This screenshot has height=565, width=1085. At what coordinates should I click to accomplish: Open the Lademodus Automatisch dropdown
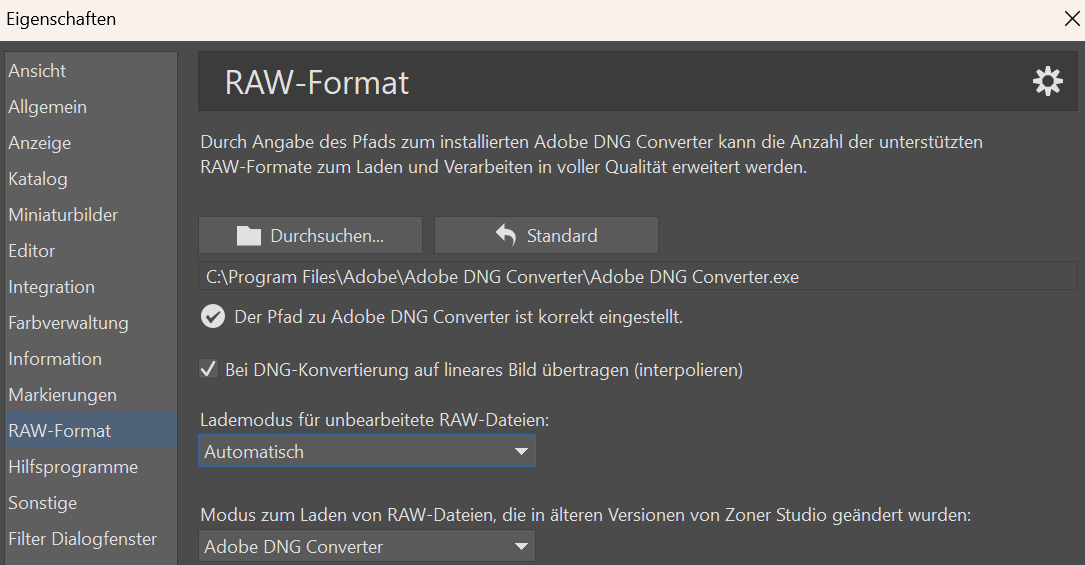[x=367, y=451]
